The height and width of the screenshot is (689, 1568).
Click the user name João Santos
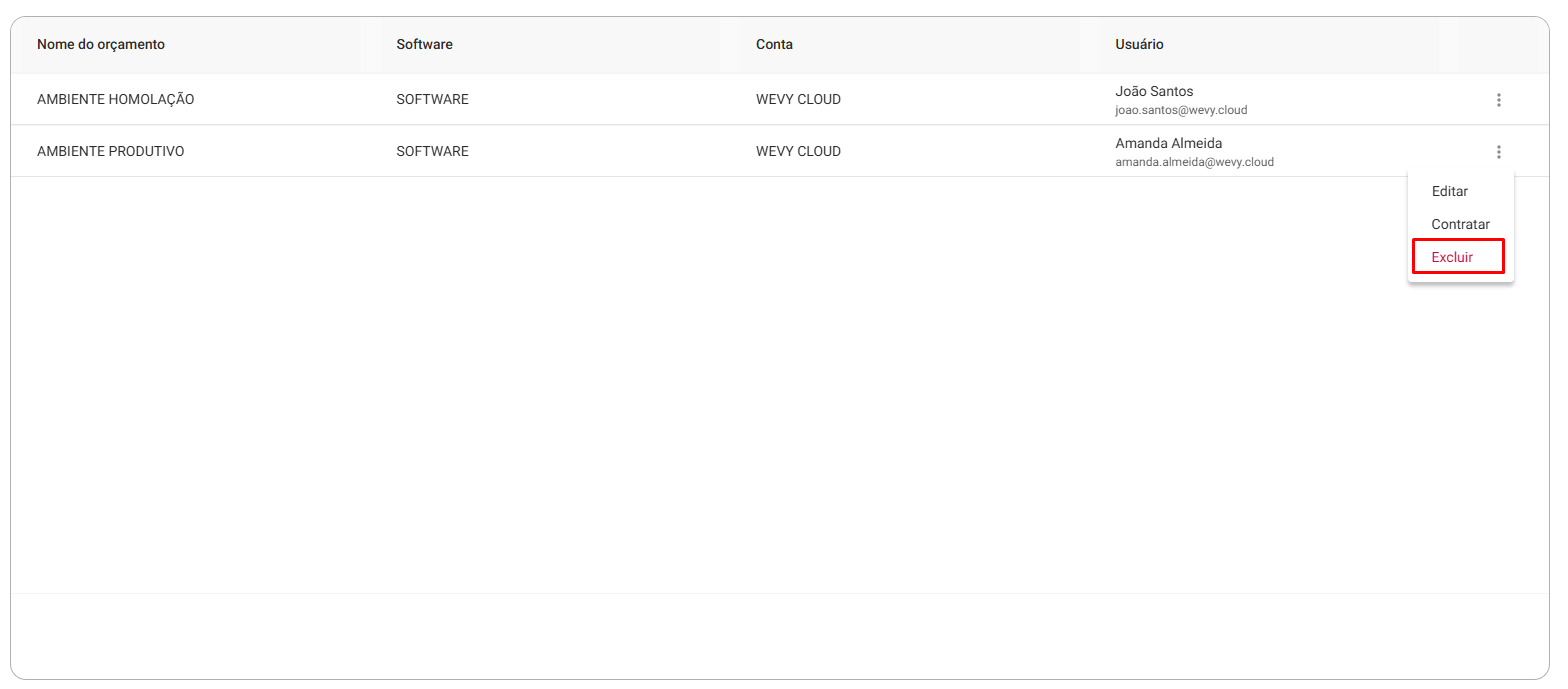click(x=1154, y=91)
